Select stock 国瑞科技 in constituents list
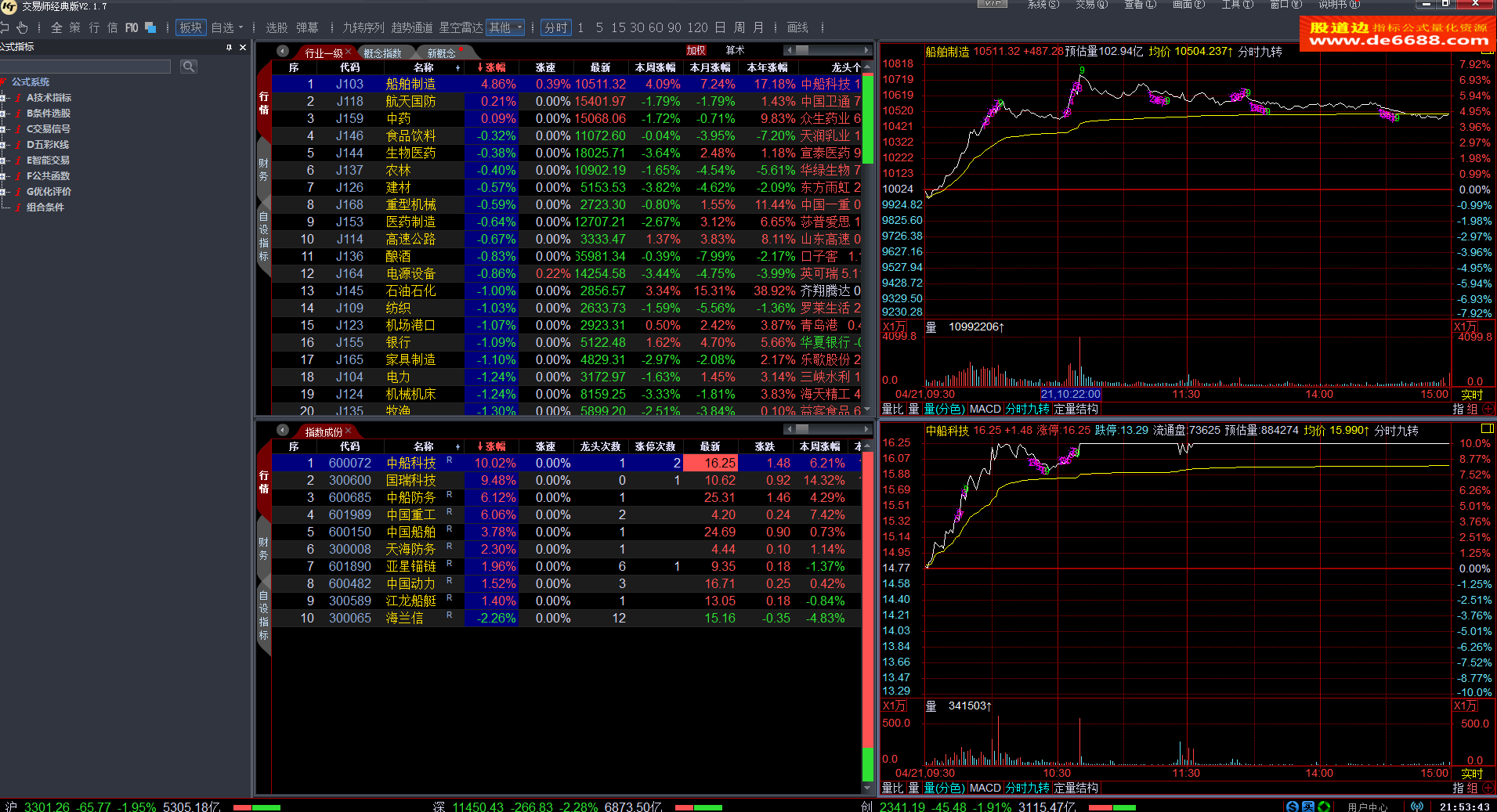The width and height of the screenshot is (1497, 812). (x=567, y=480)
